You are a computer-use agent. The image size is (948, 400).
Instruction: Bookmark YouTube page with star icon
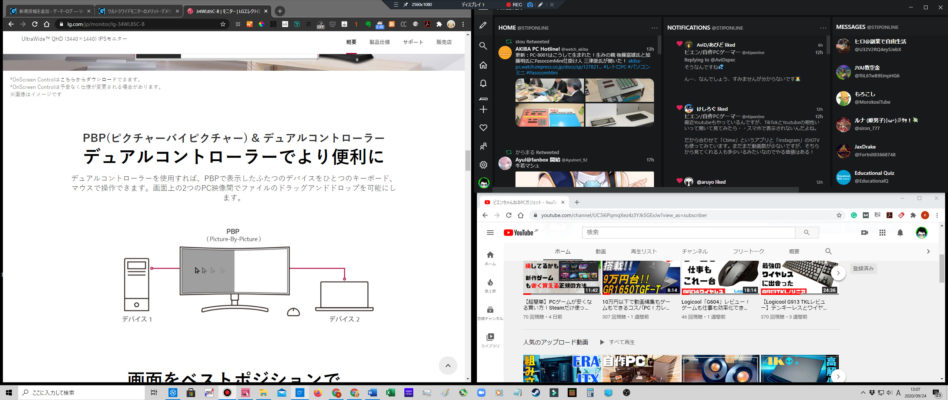tap(841, 215)
